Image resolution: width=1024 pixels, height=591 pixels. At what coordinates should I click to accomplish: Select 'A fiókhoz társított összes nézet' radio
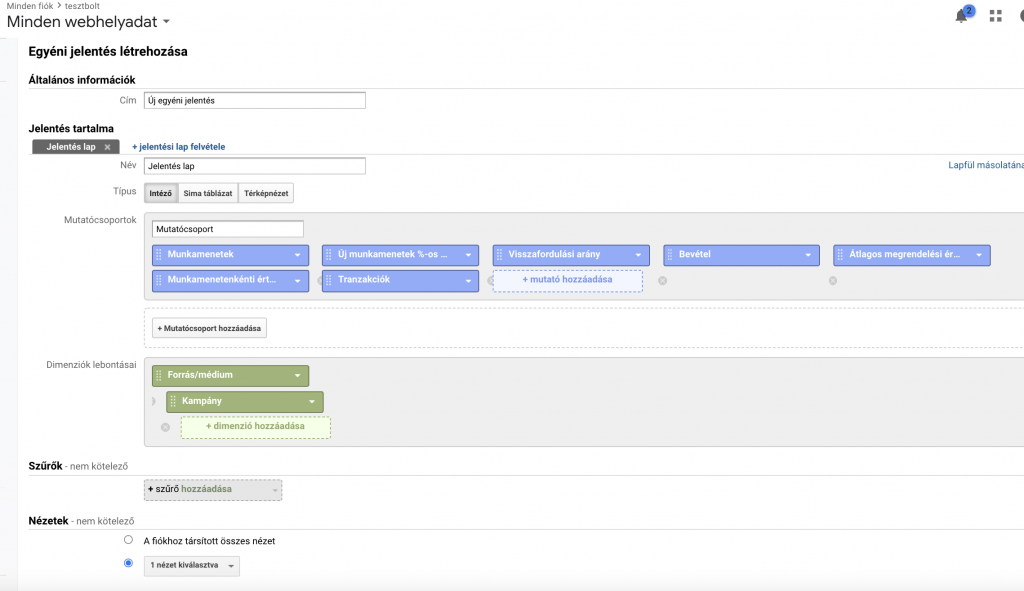(128, 540)
